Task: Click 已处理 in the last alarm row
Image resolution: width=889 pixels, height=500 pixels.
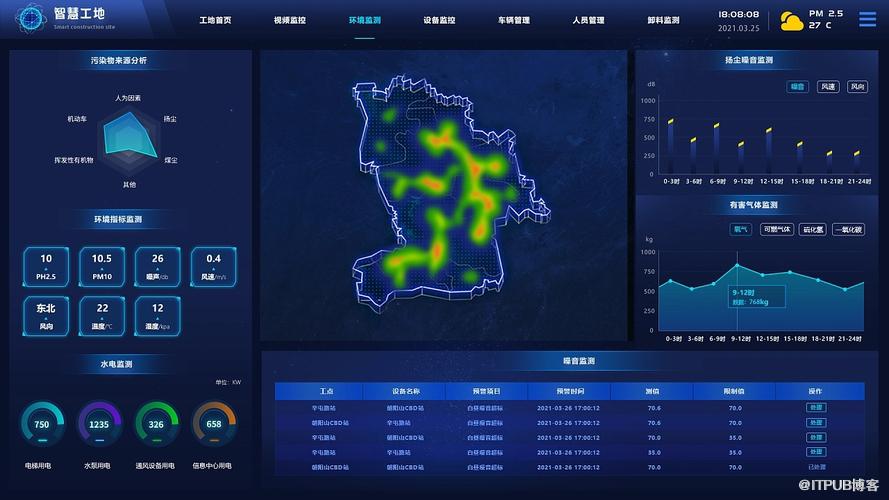Action: [816, 467]
